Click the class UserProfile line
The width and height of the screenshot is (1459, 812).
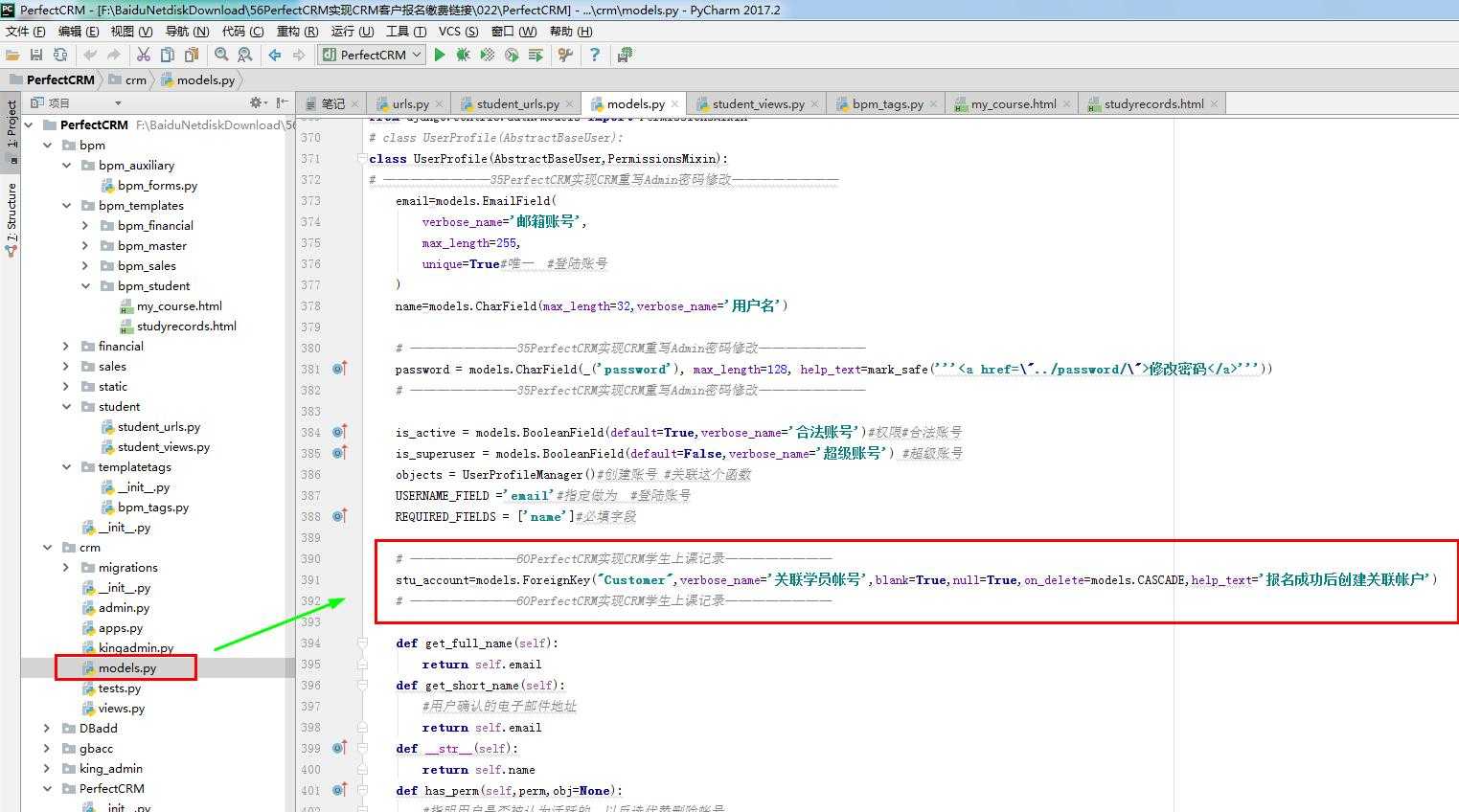548,158
